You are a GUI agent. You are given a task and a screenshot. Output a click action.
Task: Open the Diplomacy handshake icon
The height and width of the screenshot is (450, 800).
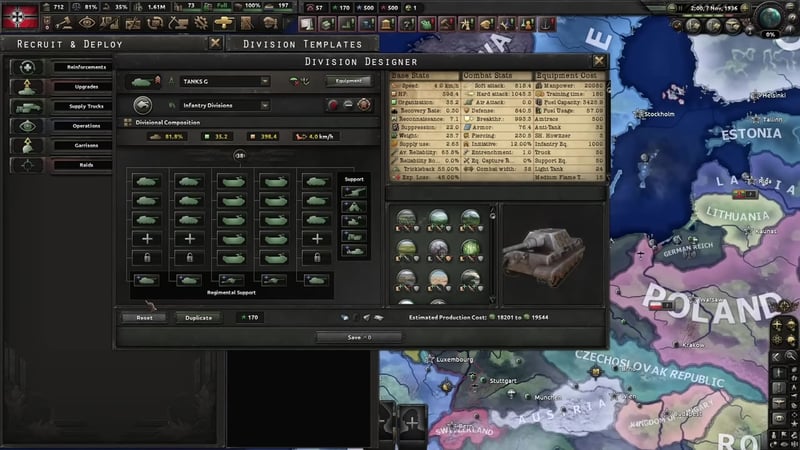pos(133,23)
